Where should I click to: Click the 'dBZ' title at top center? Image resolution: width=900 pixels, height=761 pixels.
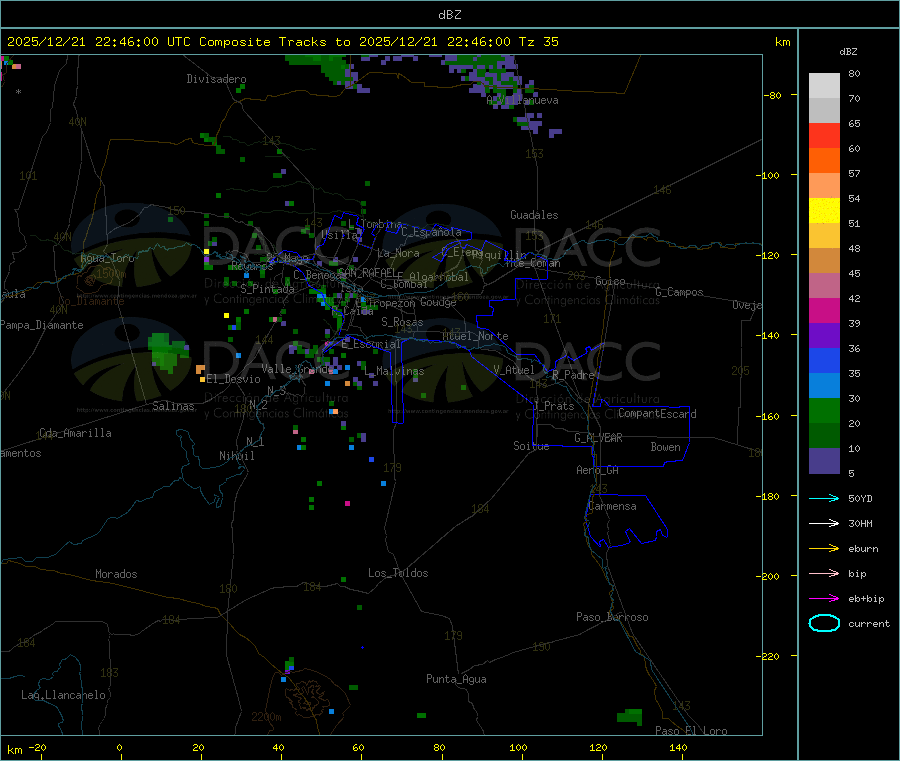coord(449,15)
